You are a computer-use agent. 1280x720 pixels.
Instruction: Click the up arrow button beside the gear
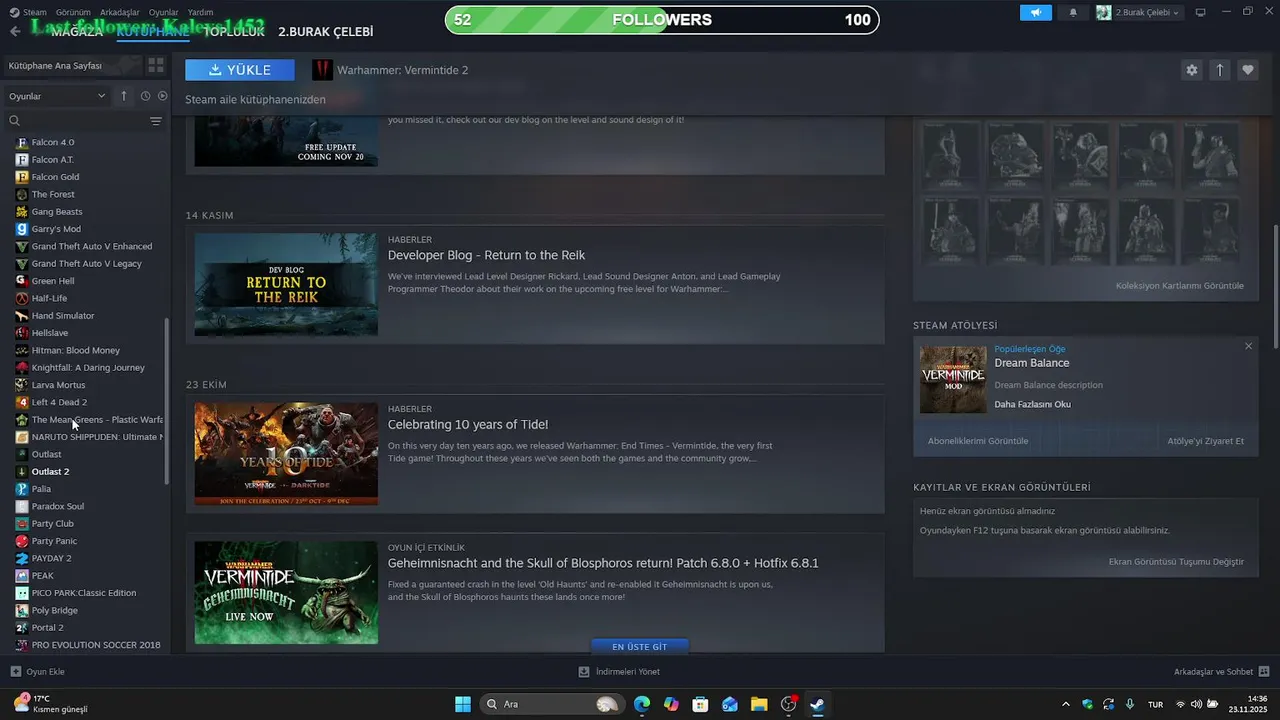click(1219, 70)
